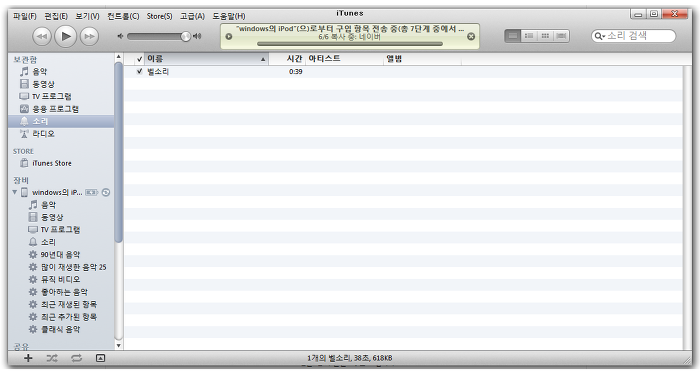This screenshot has height=376, width=700.
Task: Switch to Cover Flow view
Action: click(x=562, y=36)
